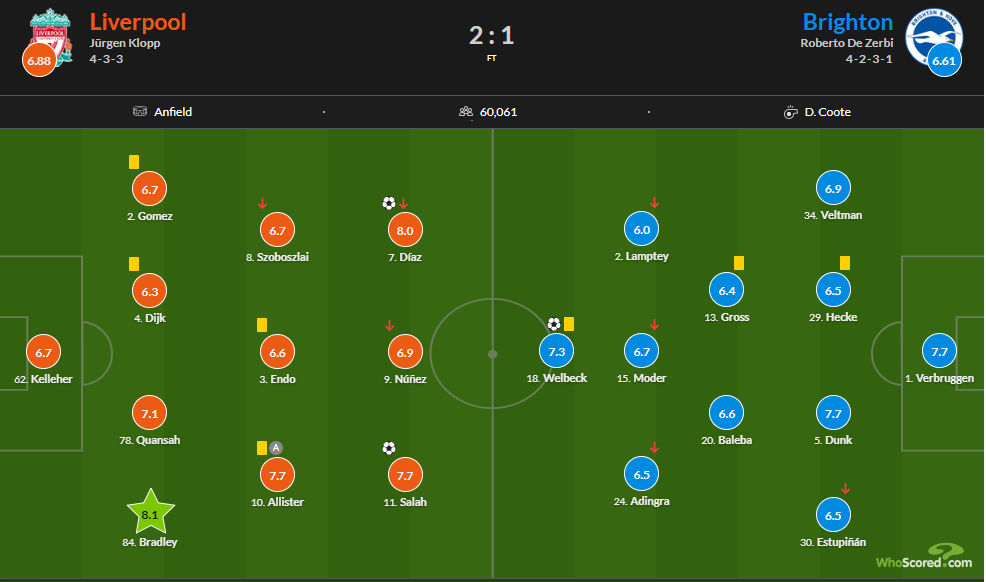Click Liverpool's 6.88 team rating badge
The width and height of the screenshot is (986, 582).
[x=39, y=60]
